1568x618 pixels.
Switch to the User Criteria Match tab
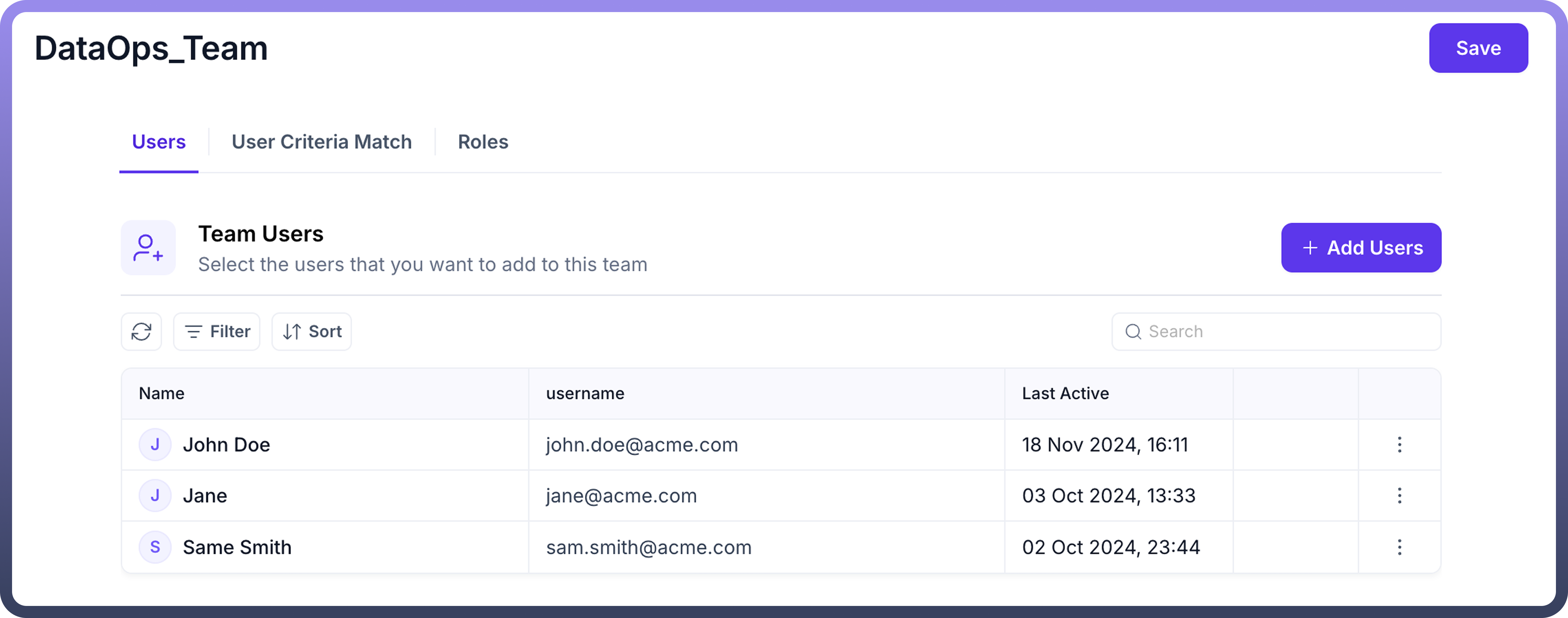point(321,142)
